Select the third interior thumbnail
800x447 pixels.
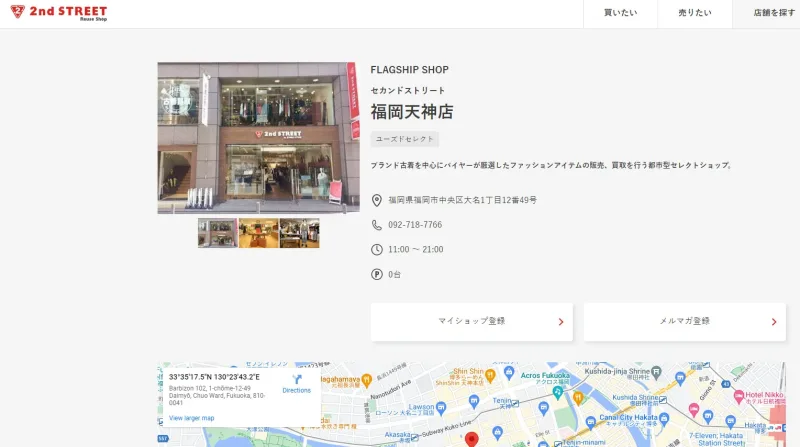[299, 233]
